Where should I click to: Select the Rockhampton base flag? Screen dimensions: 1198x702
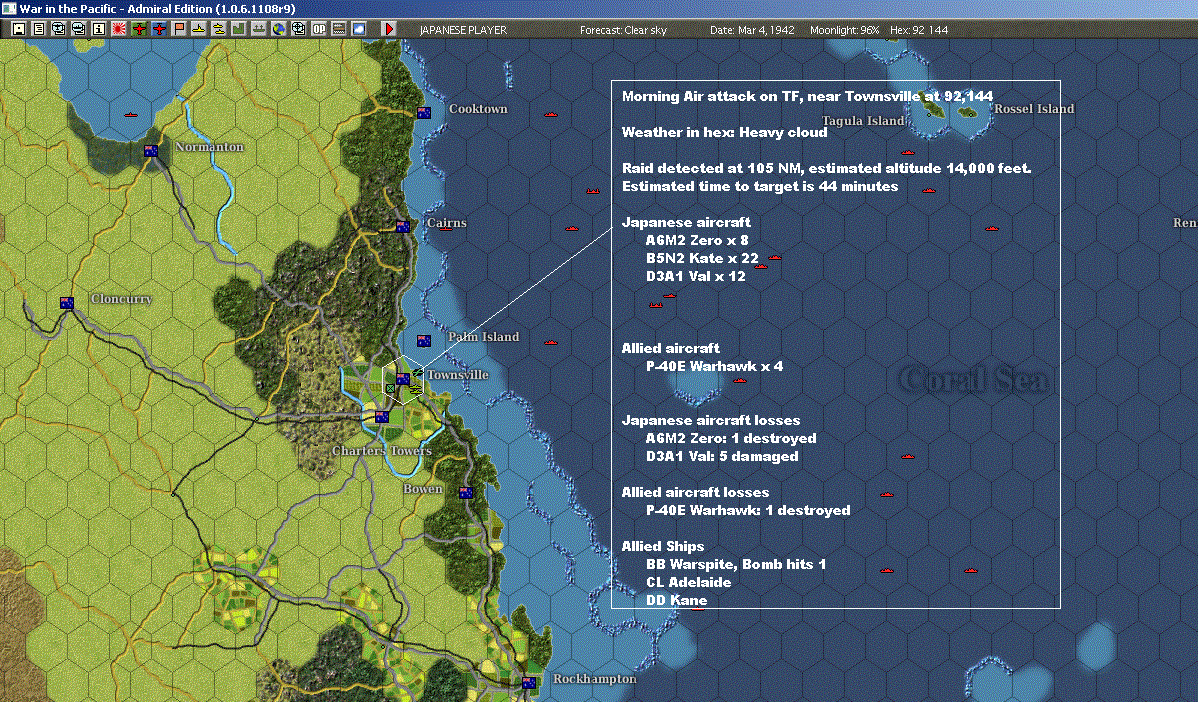(x=529, y=682)
